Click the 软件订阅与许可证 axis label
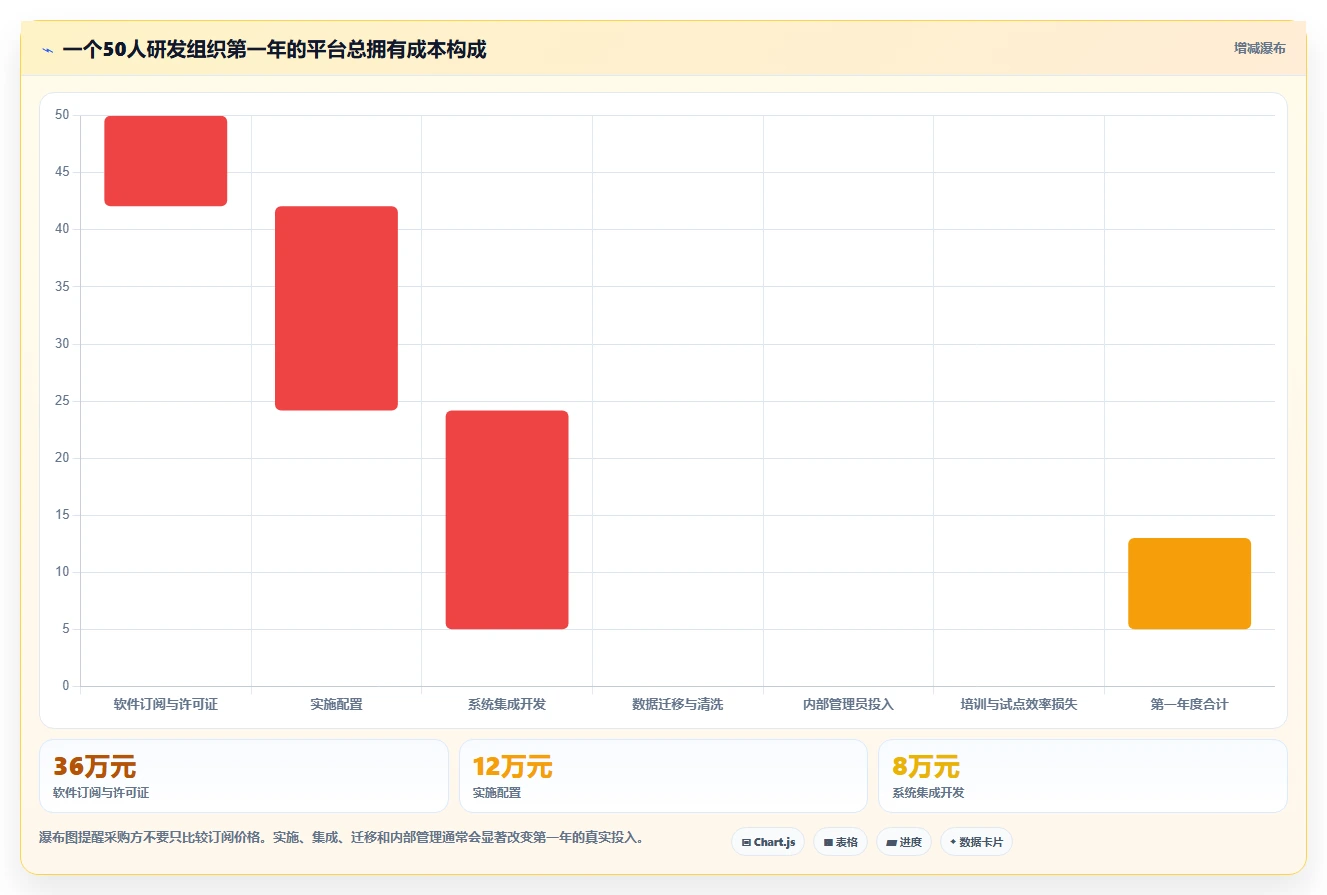This screenshot has width=1327, height=895. (166, 705)
